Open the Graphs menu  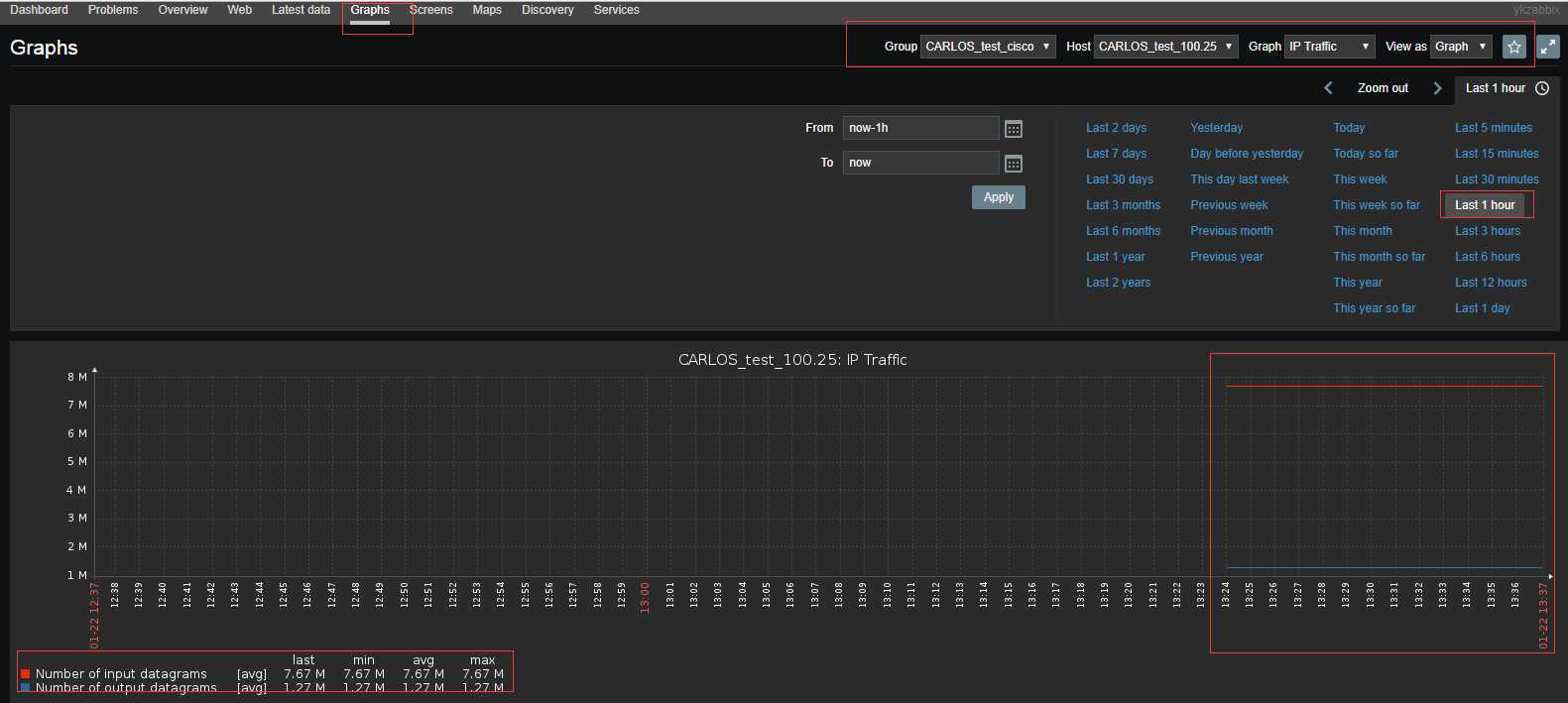point(370,10)
